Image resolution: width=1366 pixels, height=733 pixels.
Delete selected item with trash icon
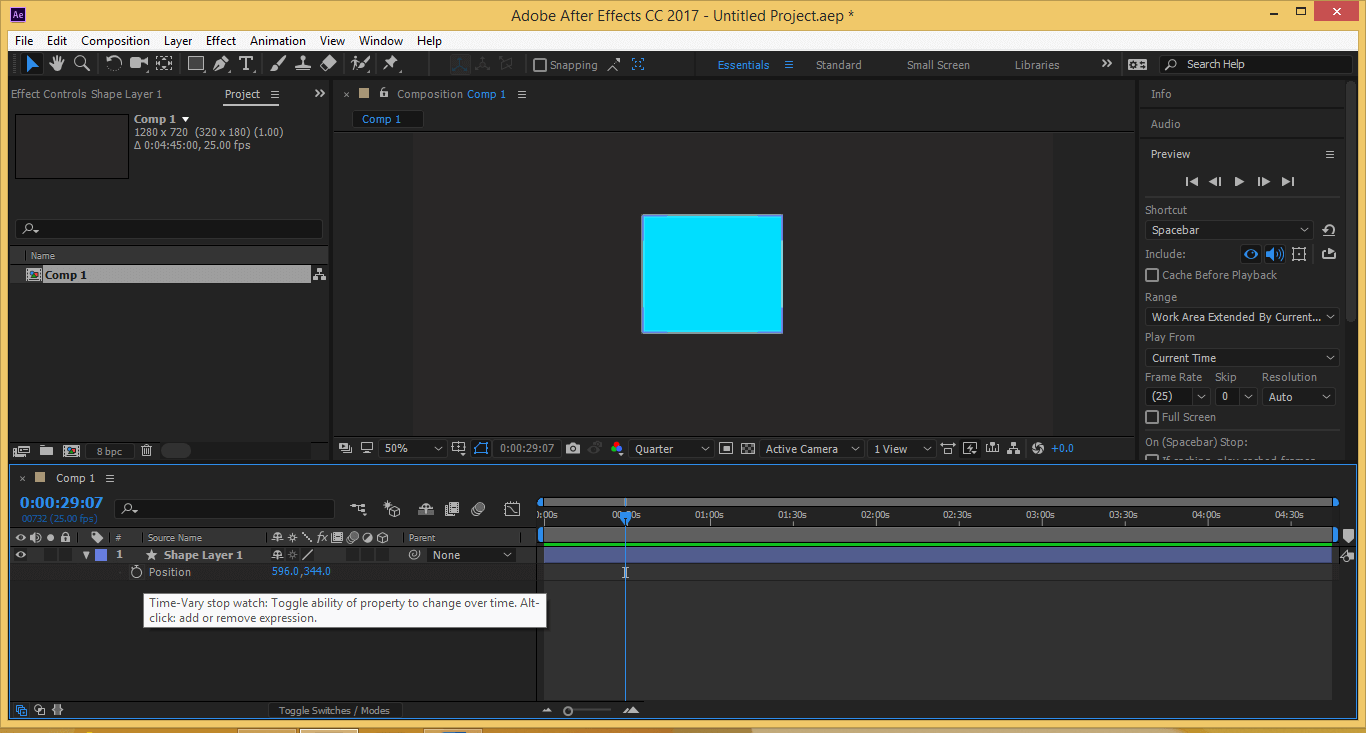[147, 451]
